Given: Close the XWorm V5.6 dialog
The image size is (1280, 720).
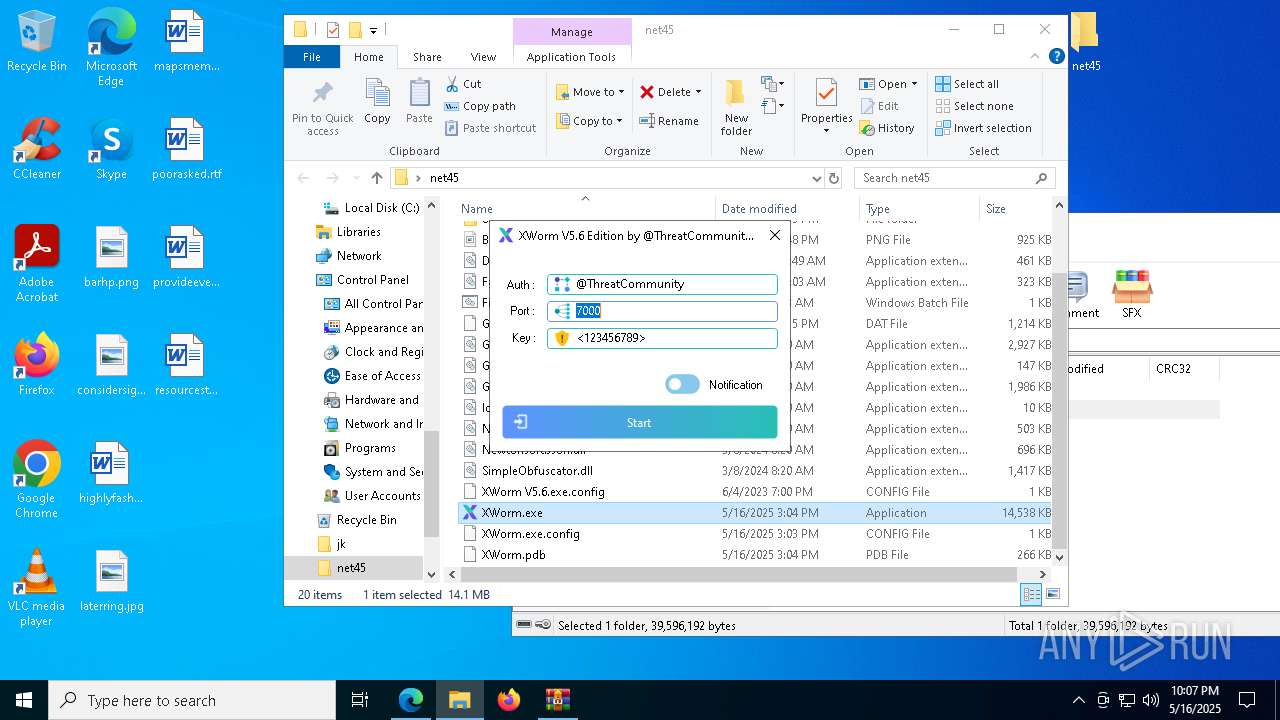Looking at the screenshot, I should click(775, 235).
